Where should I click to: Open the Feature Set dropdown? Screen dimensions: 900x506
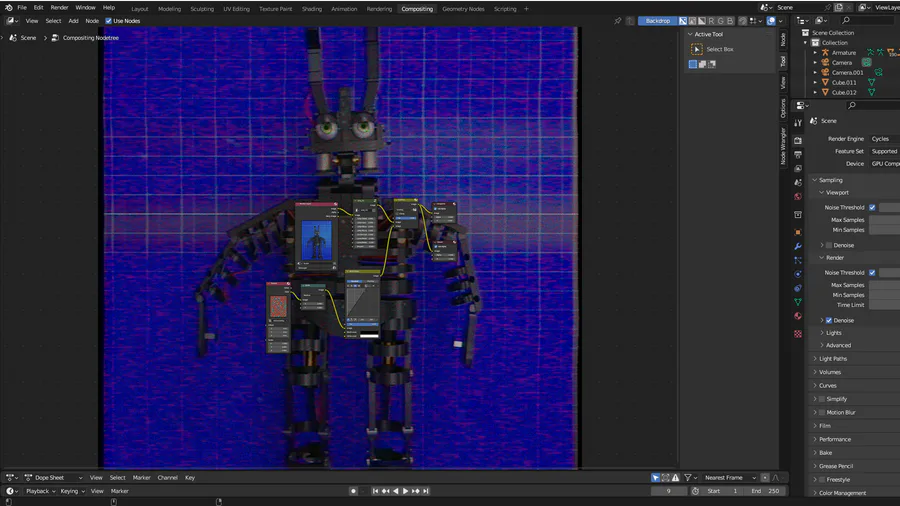coord(885,151)
